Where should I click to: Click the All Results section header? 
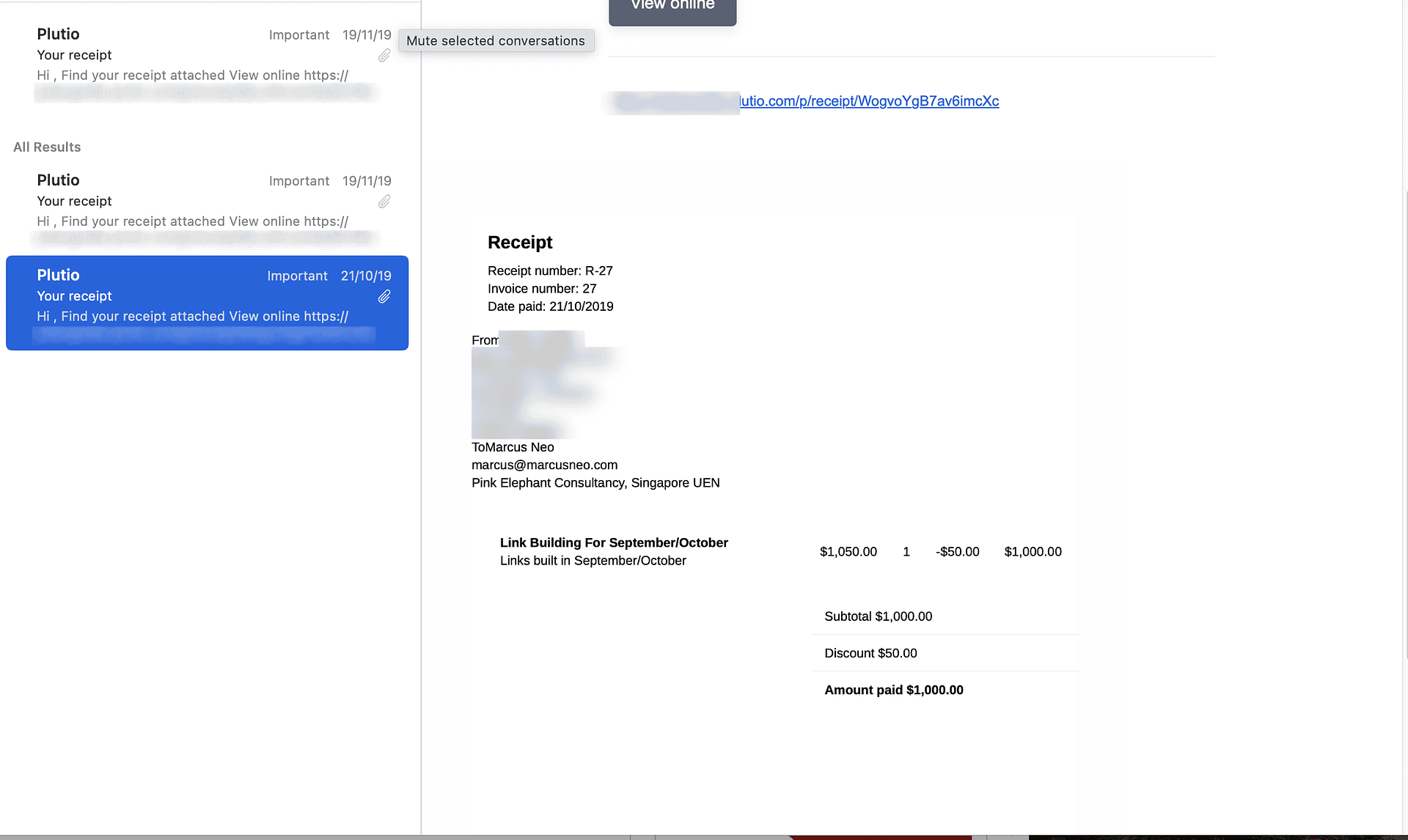point(47,147)
